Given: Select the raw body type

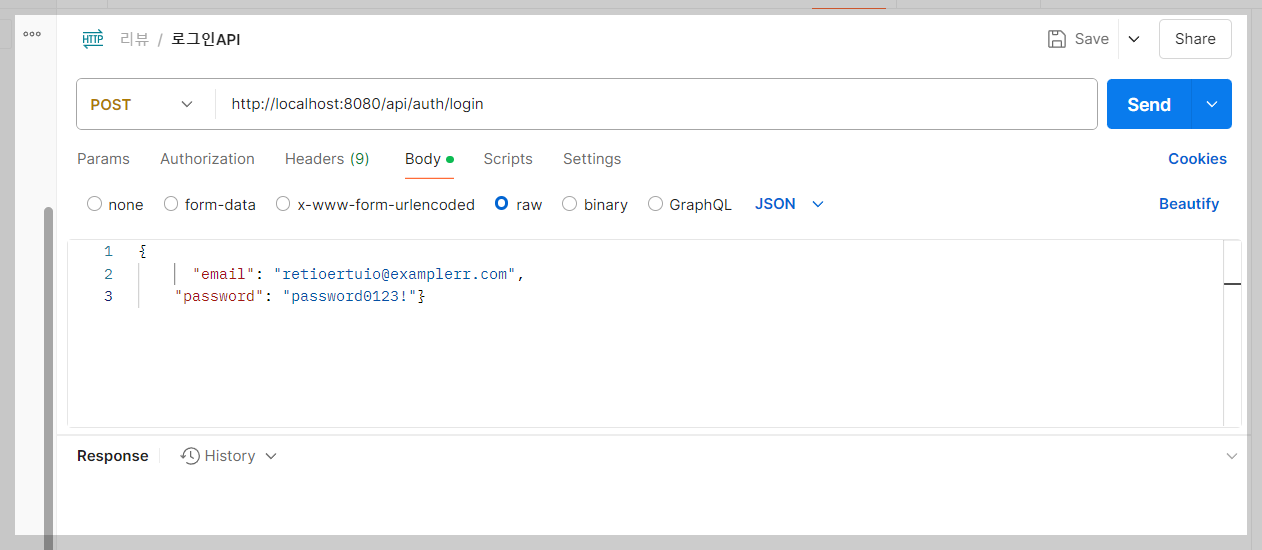Looking at the screenshot, I should (x=502, y=204).
